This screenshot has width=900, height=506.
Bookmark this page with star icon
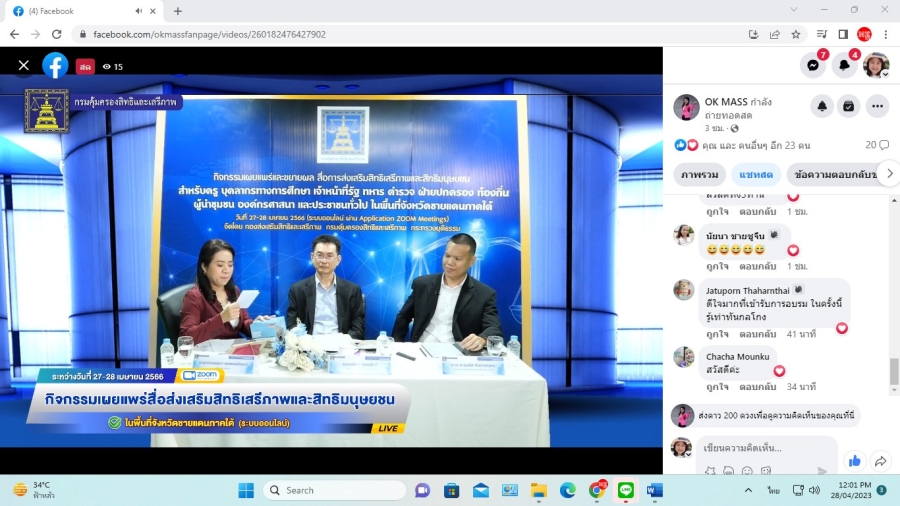(796, 34)
